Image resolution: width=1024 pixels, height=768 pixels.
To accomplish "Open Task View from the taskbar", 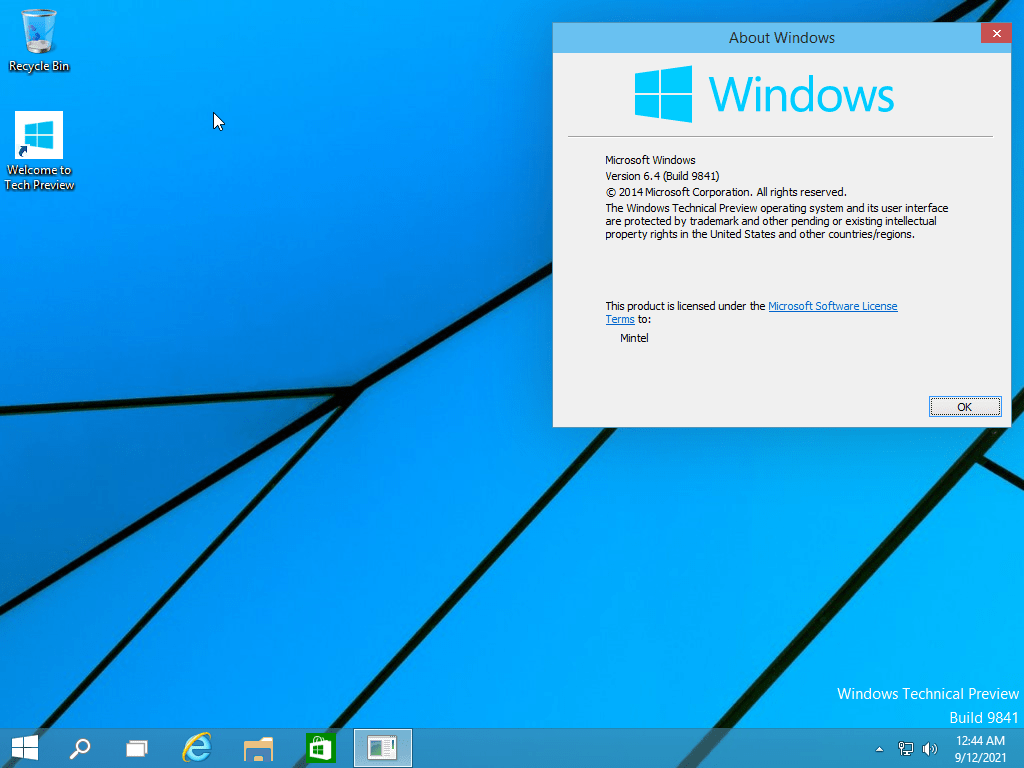I will (137, 747).
